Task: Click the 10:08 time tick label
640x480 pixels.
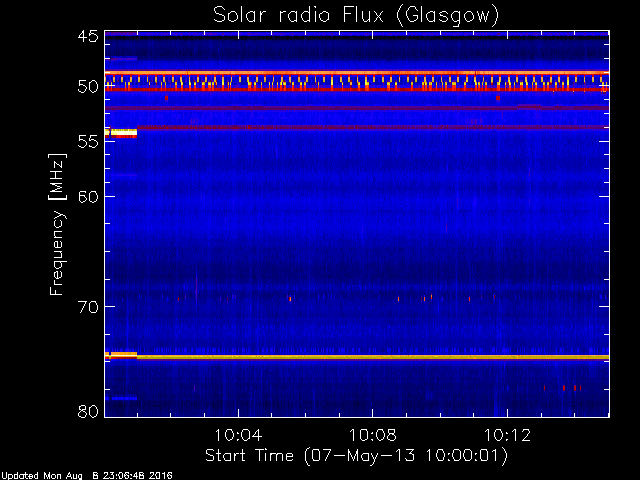Action: [x=372, y=435]
